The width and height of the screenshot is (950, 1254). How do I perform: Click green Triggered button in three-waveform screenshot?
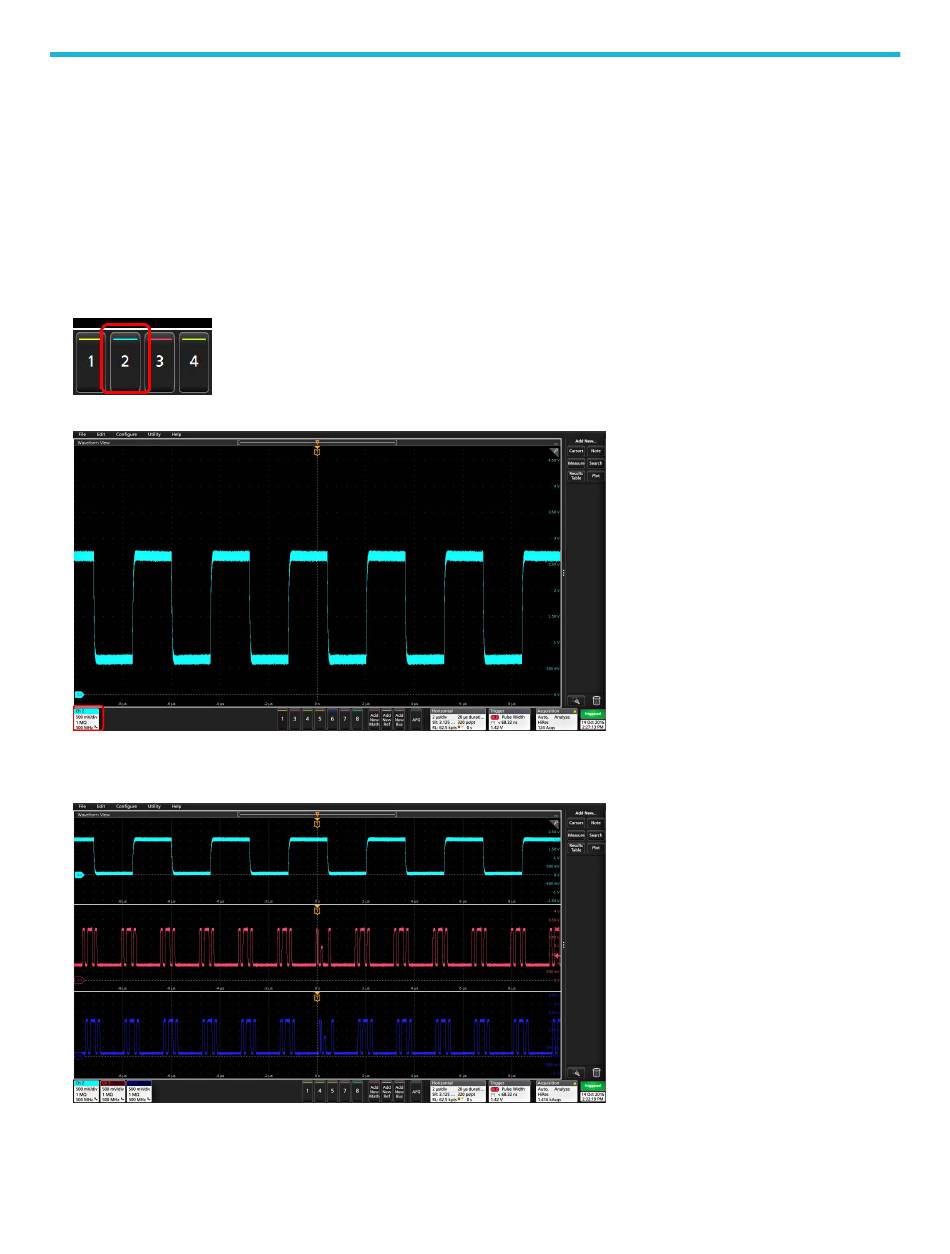[x=592, y=1086]
